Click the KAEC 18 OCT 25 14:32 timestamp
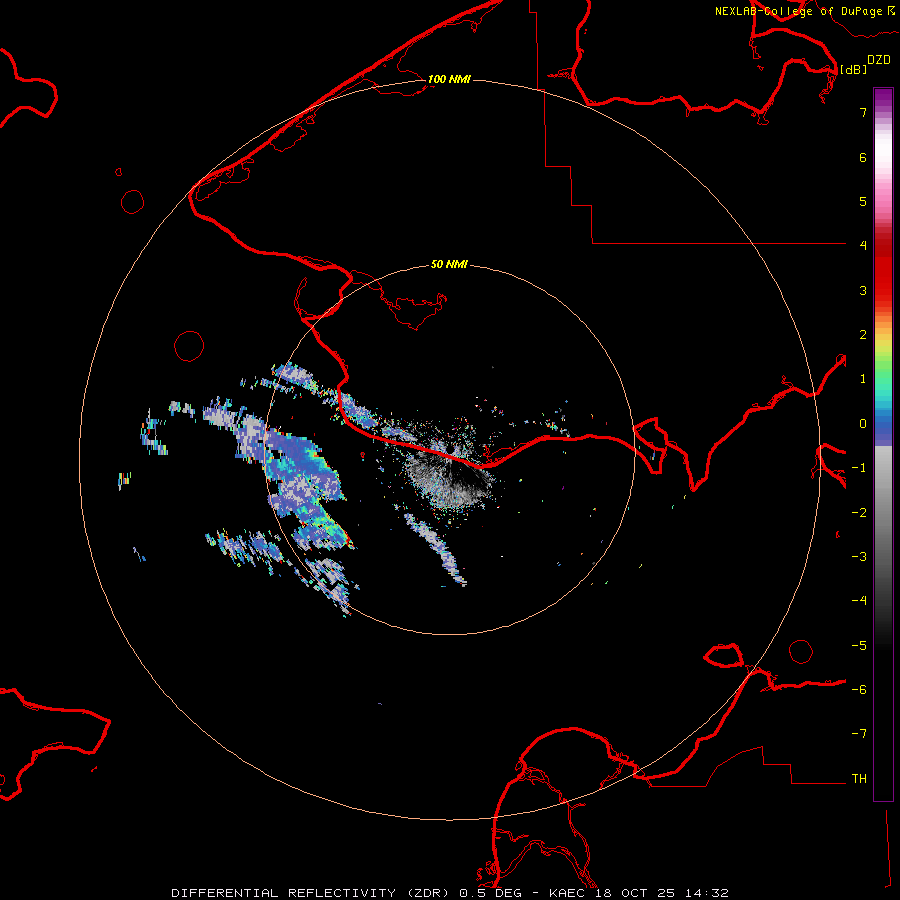The width and height of the screenshot is (900, 900). (639, 893)
